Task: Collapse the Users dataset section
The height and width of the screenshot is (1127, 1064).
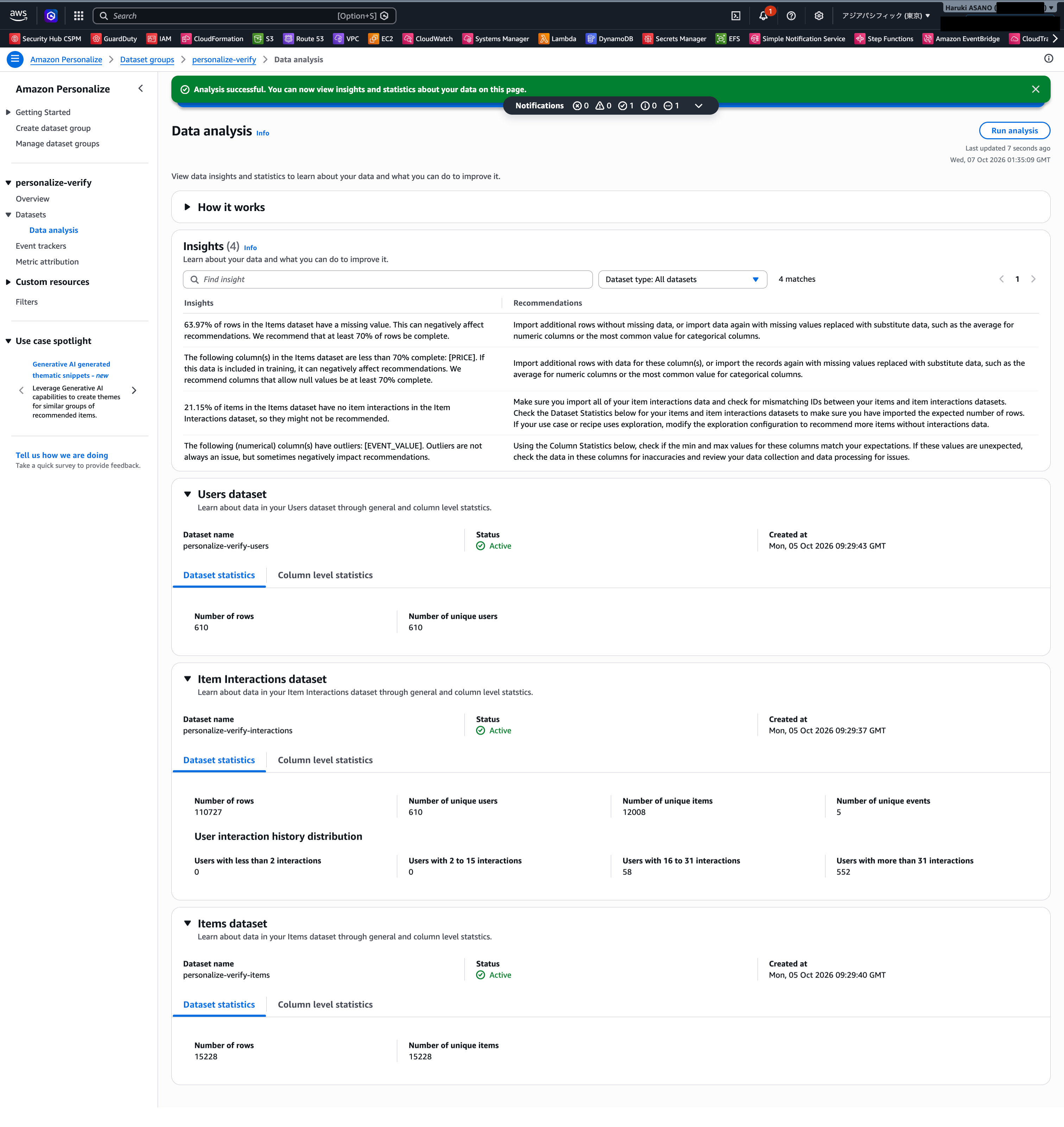Action: 187,494
